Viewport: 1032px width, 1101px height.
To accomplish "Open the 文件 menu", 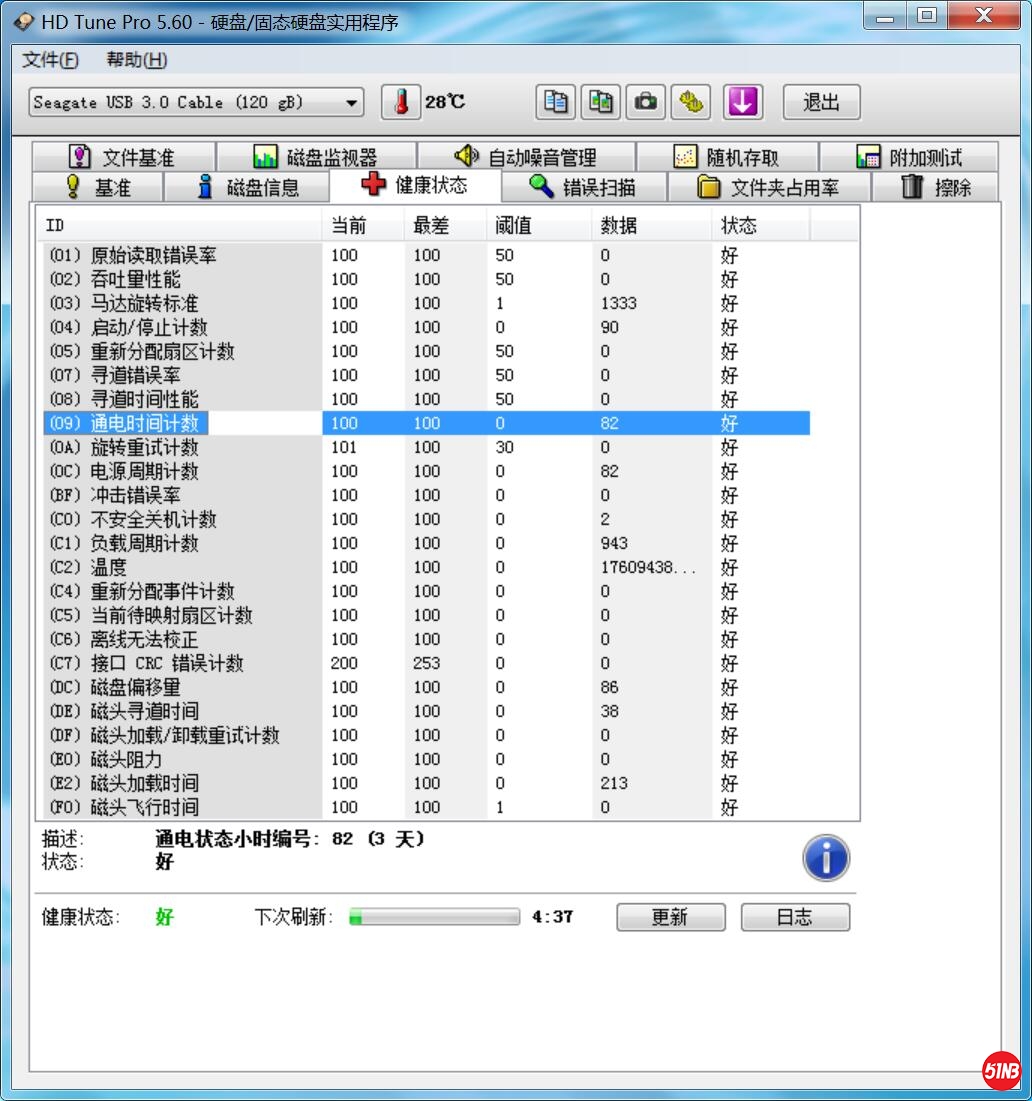I will (50, 60).
